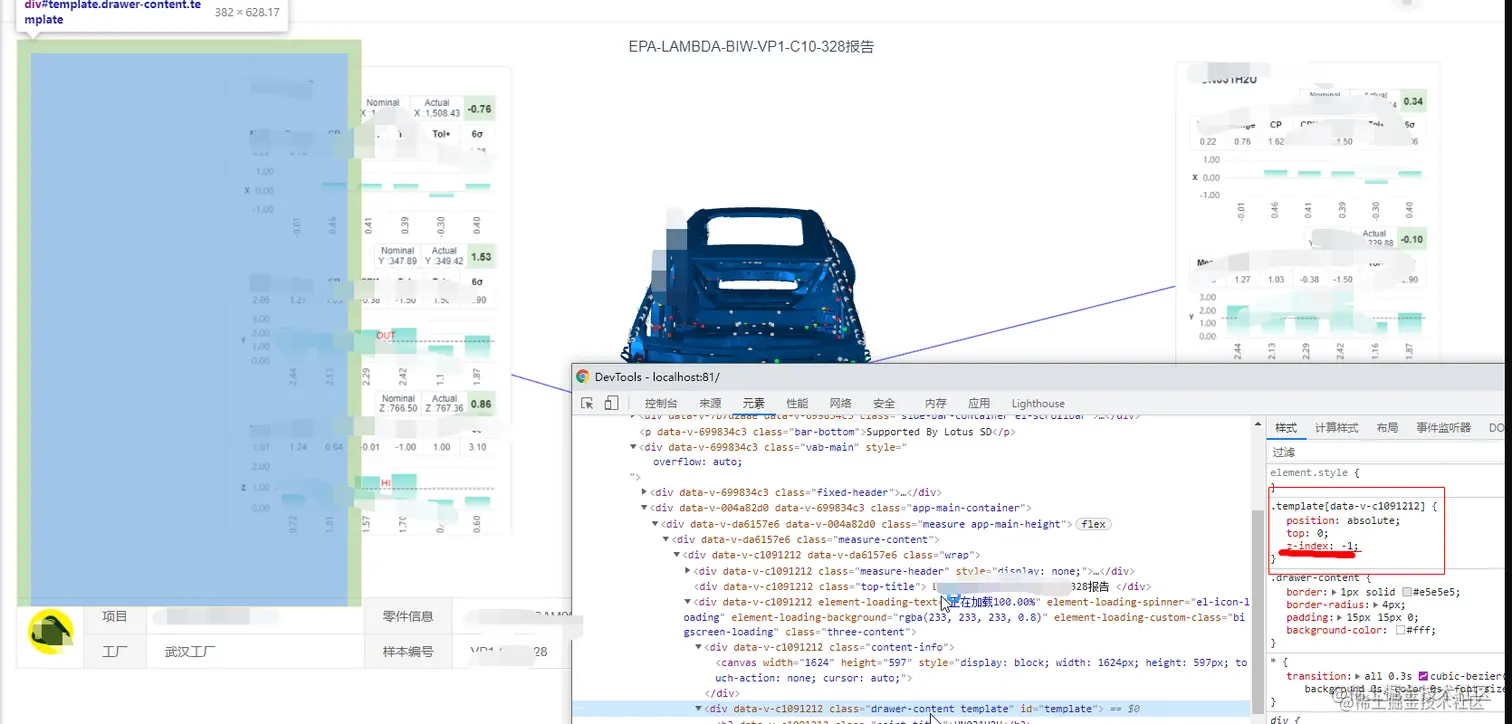Screen dimensions: 1512x724
Task: Expand the measure-header div node
Action: tap(688, 570)
